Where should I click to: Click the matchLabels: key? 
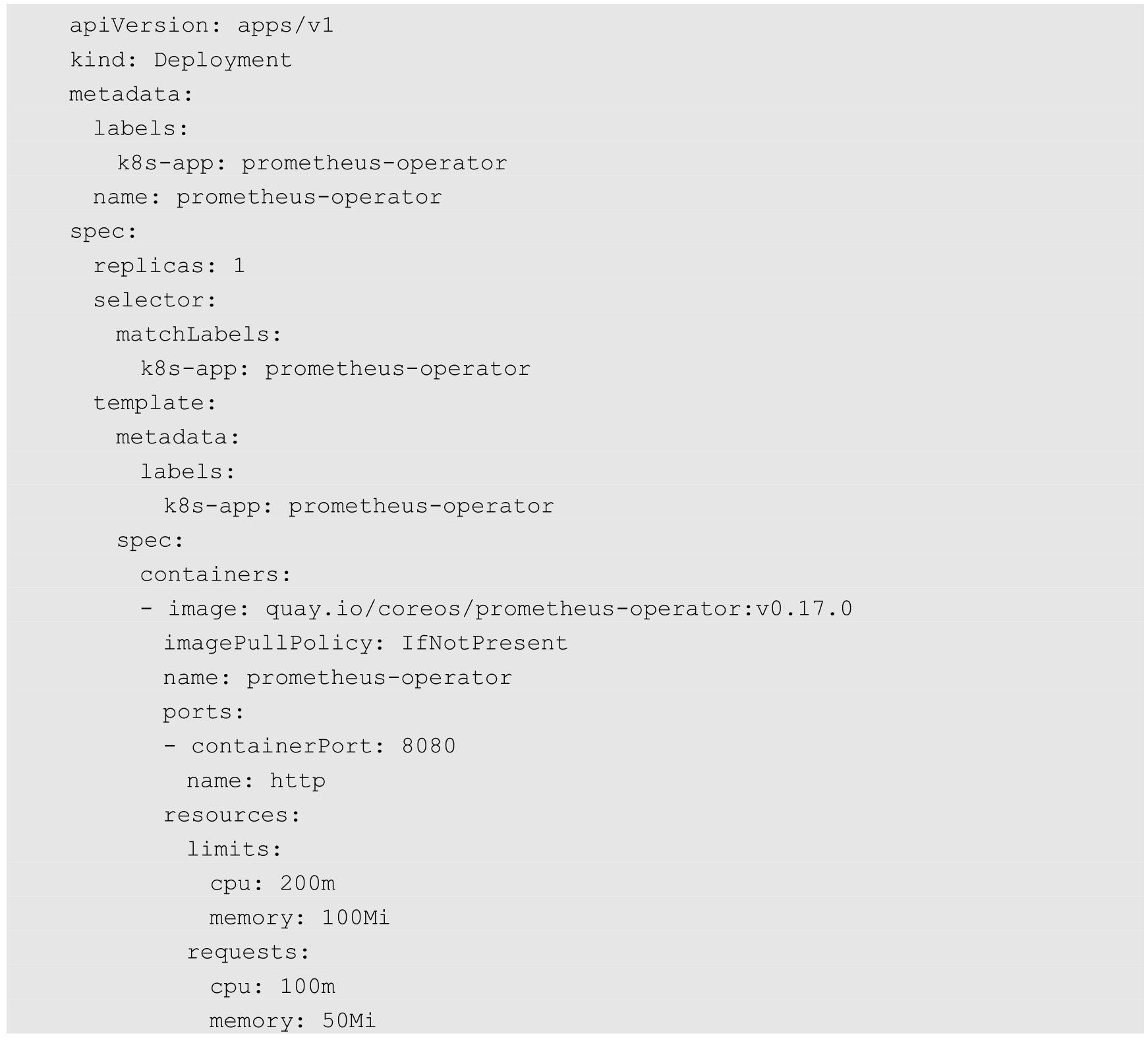pos(198,334)
